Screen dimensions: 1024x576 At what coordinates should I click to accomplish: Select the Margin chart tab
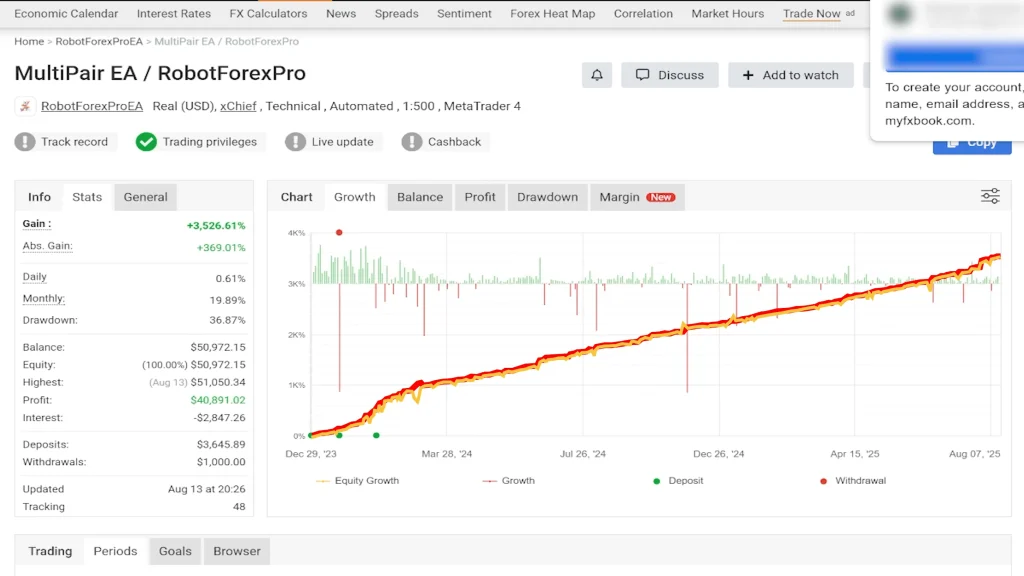[x=636, y=197]
